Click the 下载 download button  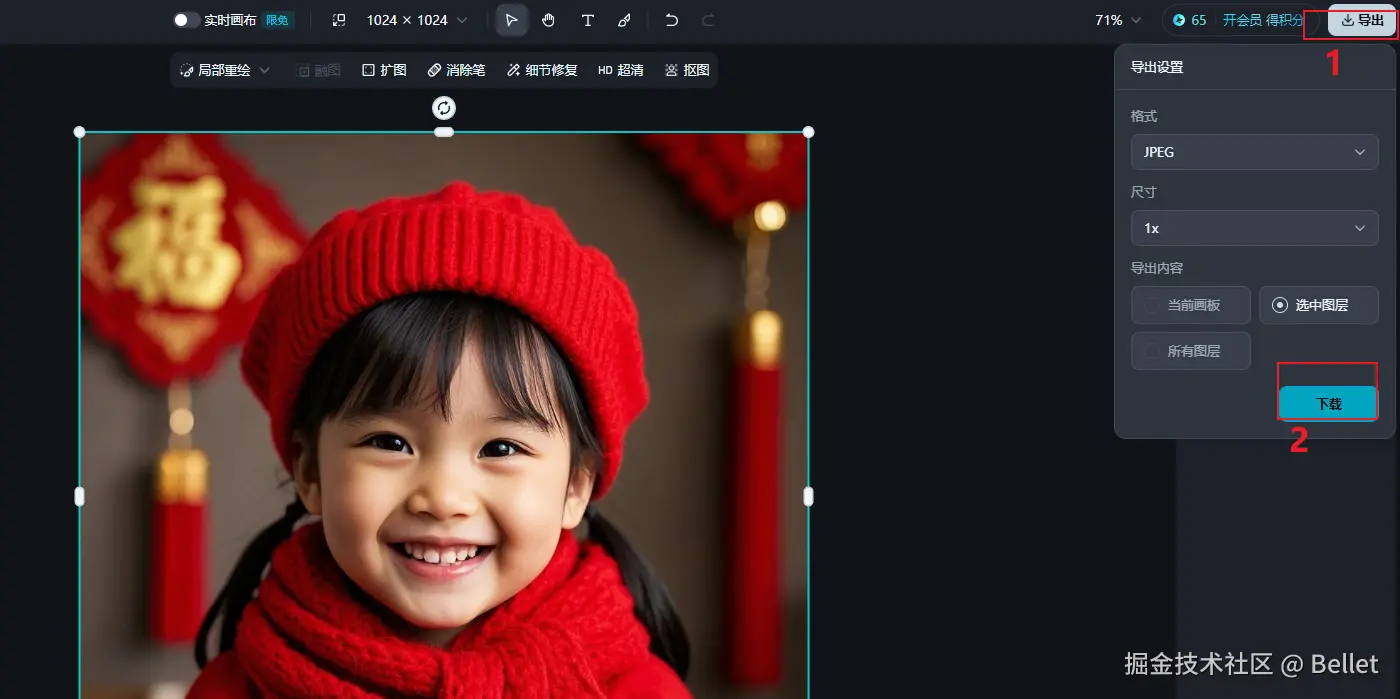click(1328, 404)
